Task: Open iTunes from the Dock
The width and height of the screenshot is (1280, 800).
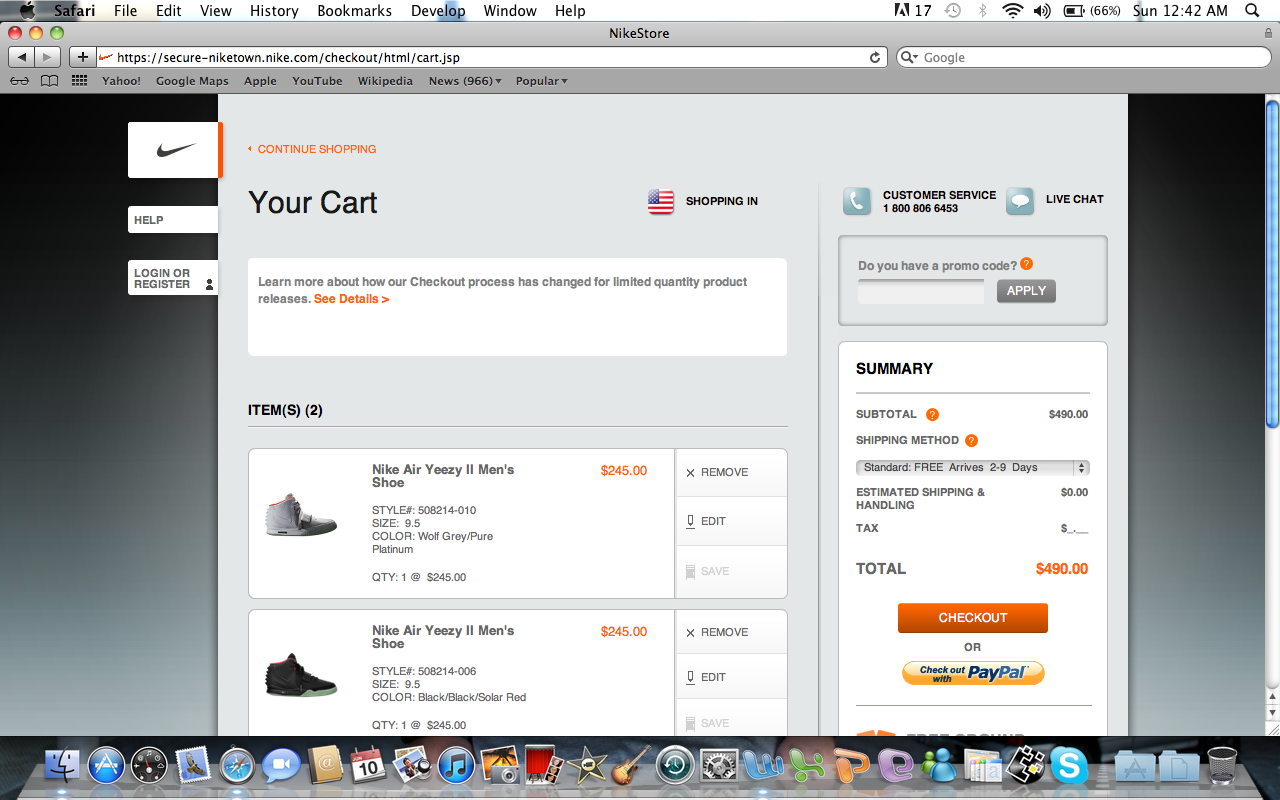Action: [456, 766]
